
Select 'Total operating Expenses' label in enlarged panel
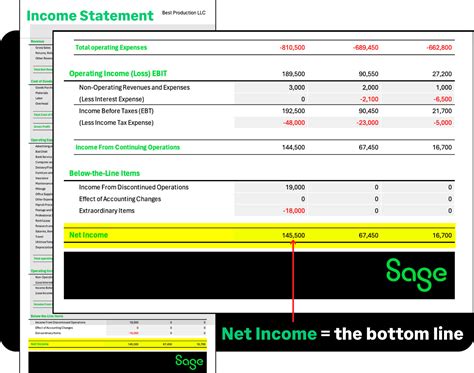coord(111,47)
